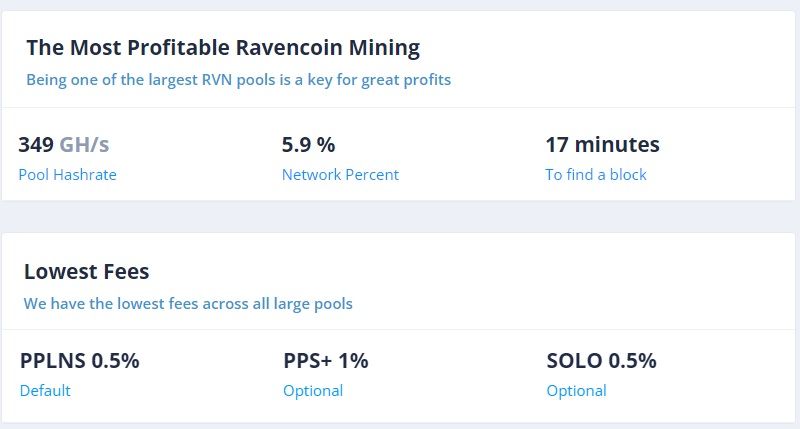Select the Pool Hashrate label
This screenshot has height=429, width=800.
point(67,175)
